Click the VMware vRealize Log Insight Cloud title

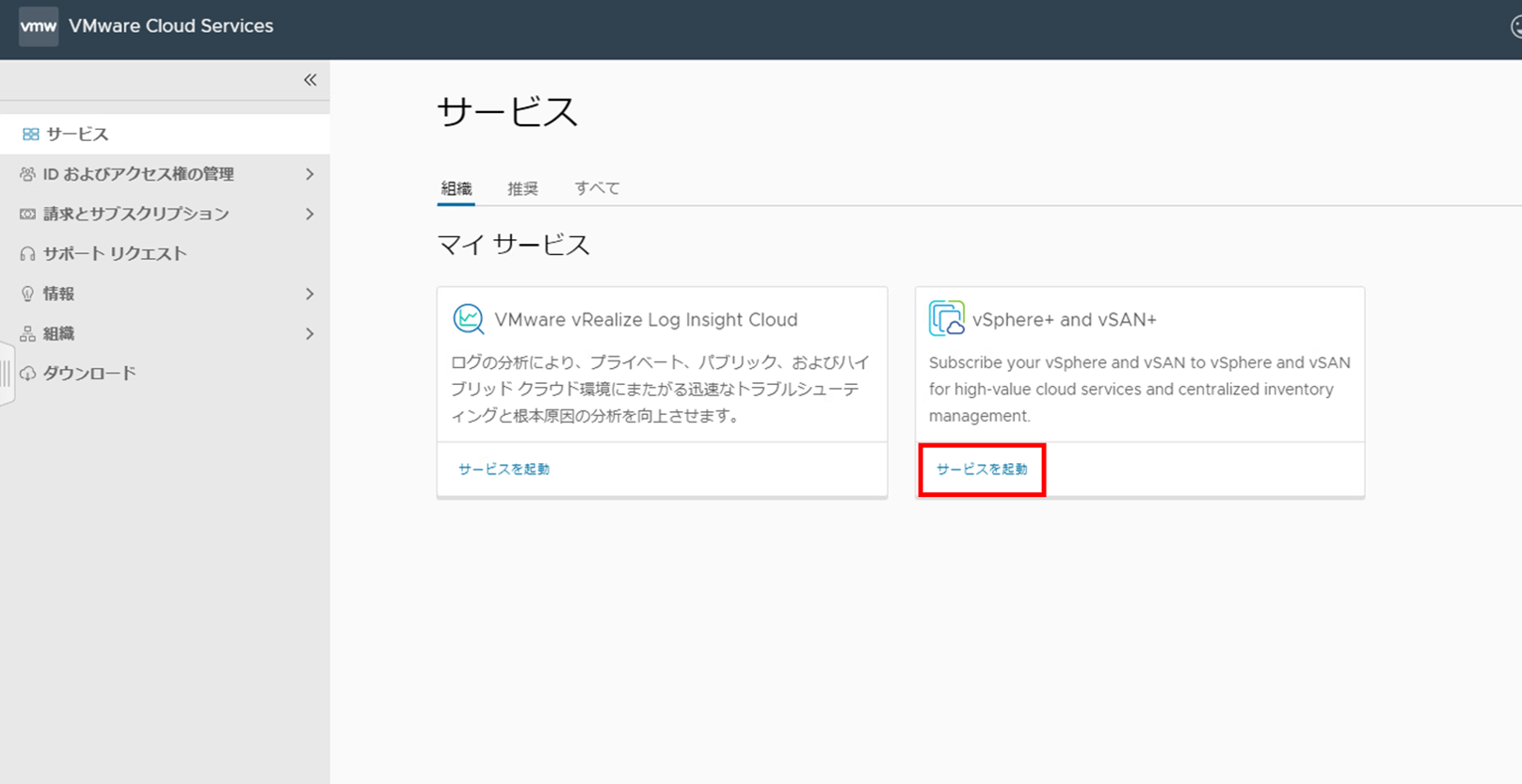[646, 320]
